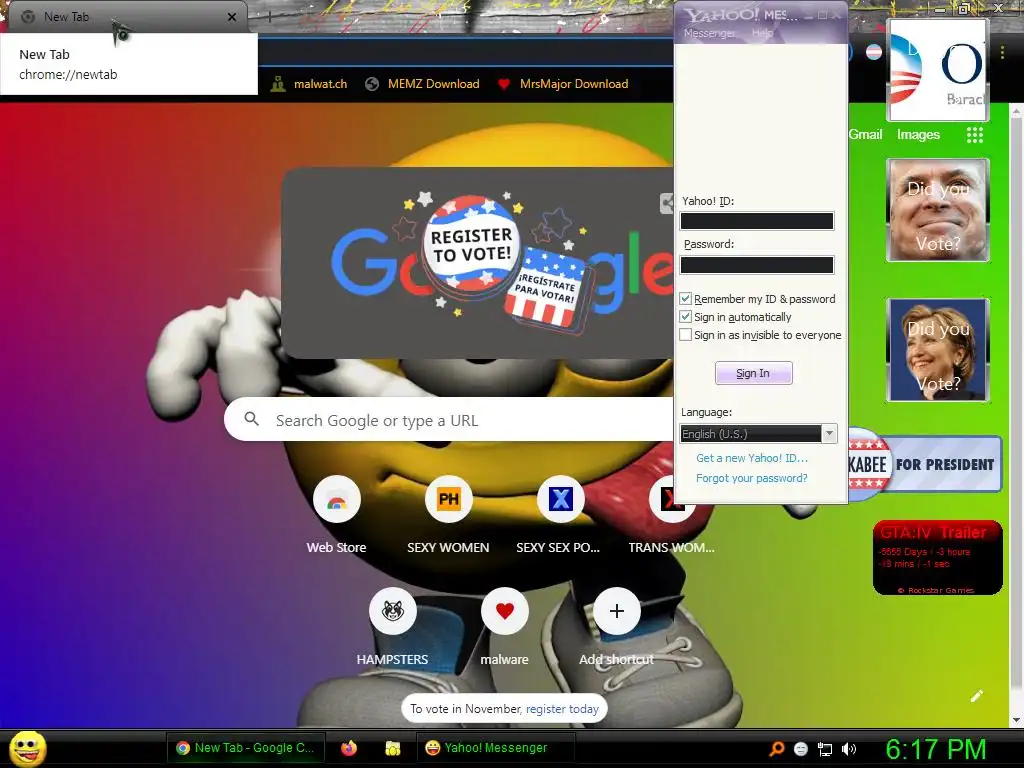Click the pencil Customize Chrome icon
The width and height of the screenshot is (1024, 768).
point(977,696)
